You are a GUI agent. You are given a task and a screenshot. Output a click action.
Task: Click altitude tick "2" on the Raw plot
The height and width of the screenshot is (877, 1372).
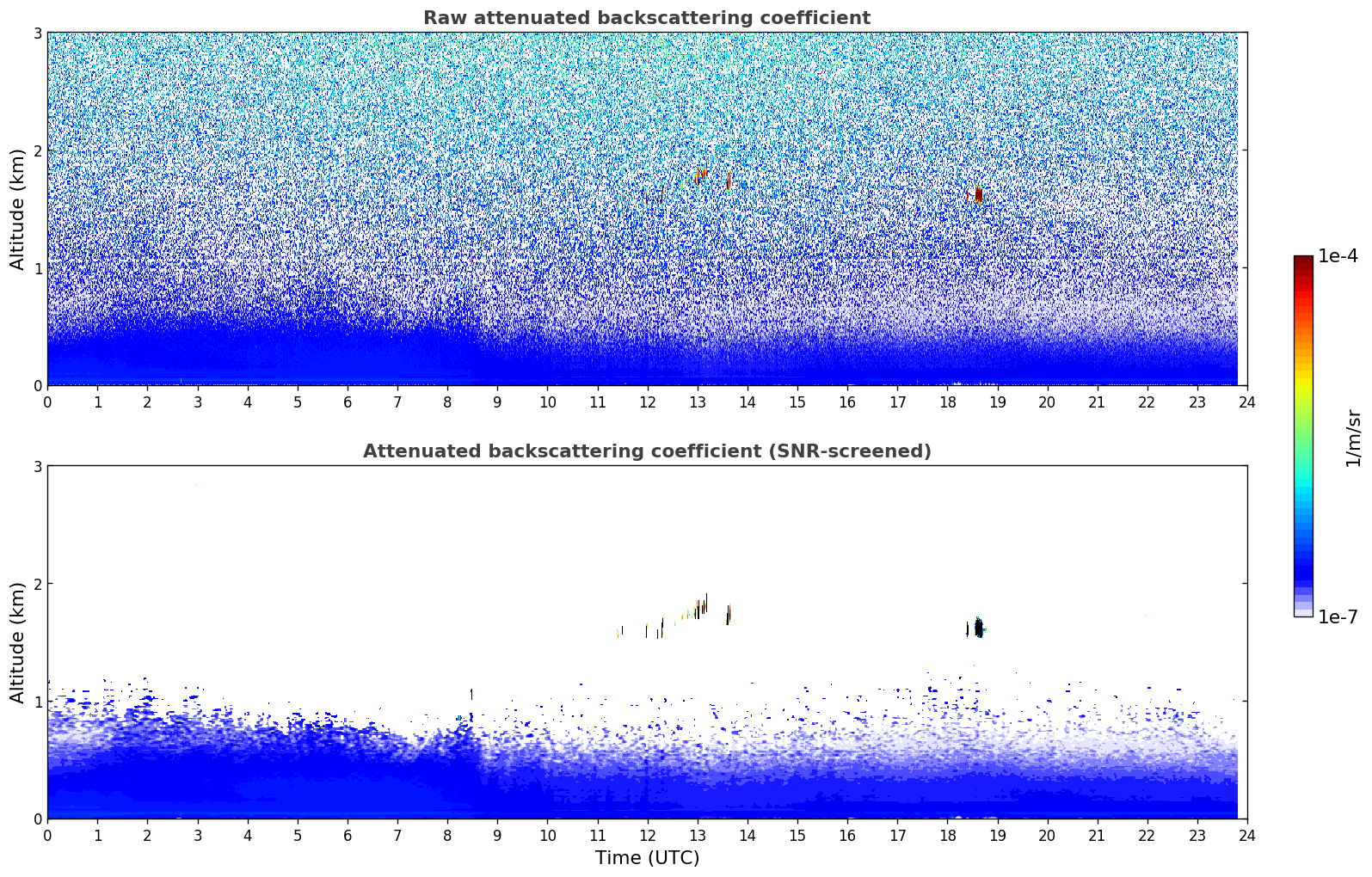37,150
